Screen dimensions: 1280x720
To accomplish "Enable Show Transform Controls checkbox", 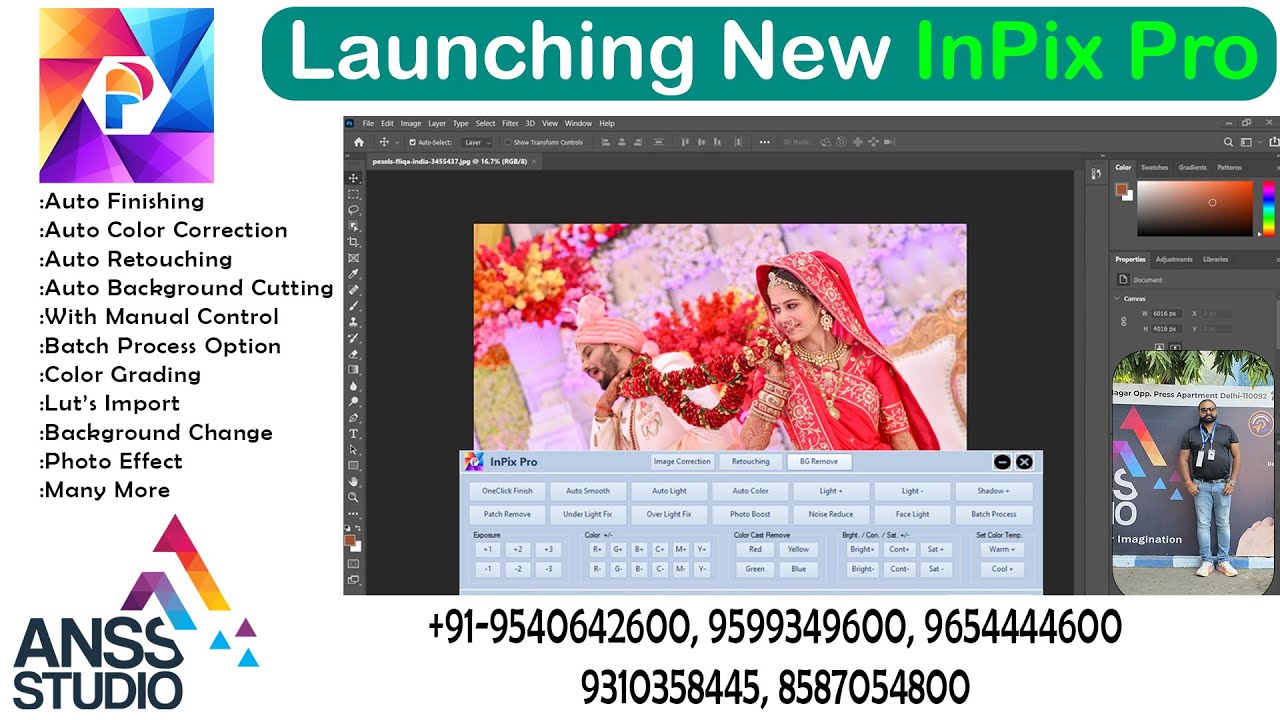I will click(508, 142).
